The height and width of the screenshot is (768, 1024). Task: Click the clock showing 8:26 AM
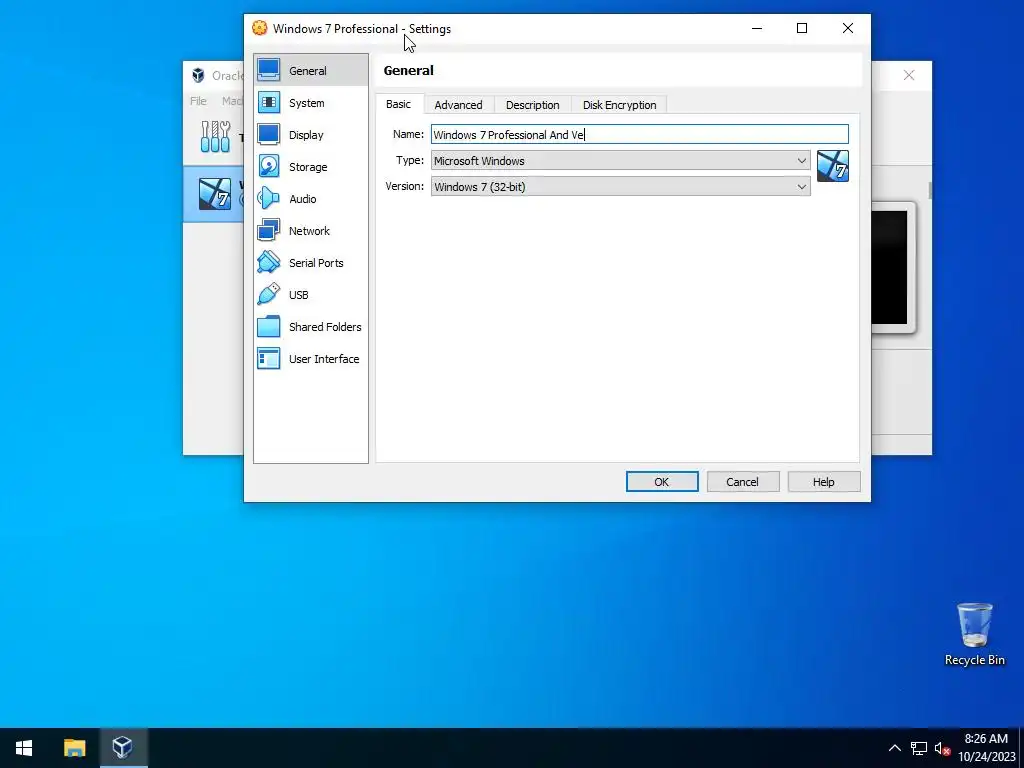point(986,739)
